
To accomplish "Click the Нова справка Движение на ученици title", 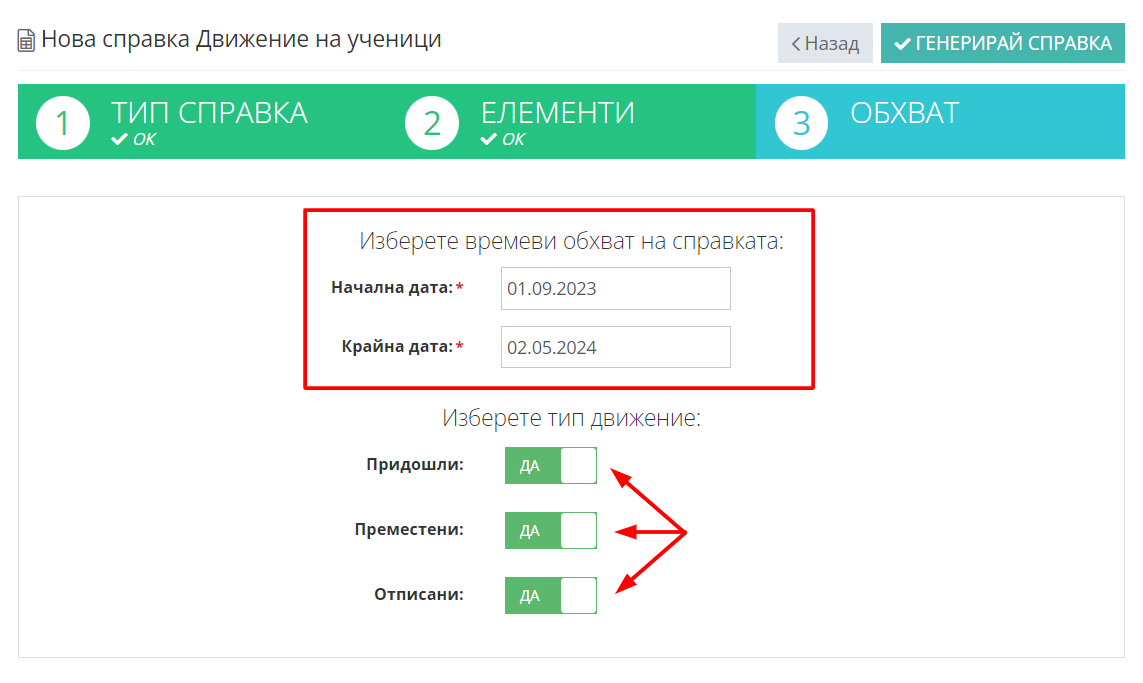I will point(241,40).
